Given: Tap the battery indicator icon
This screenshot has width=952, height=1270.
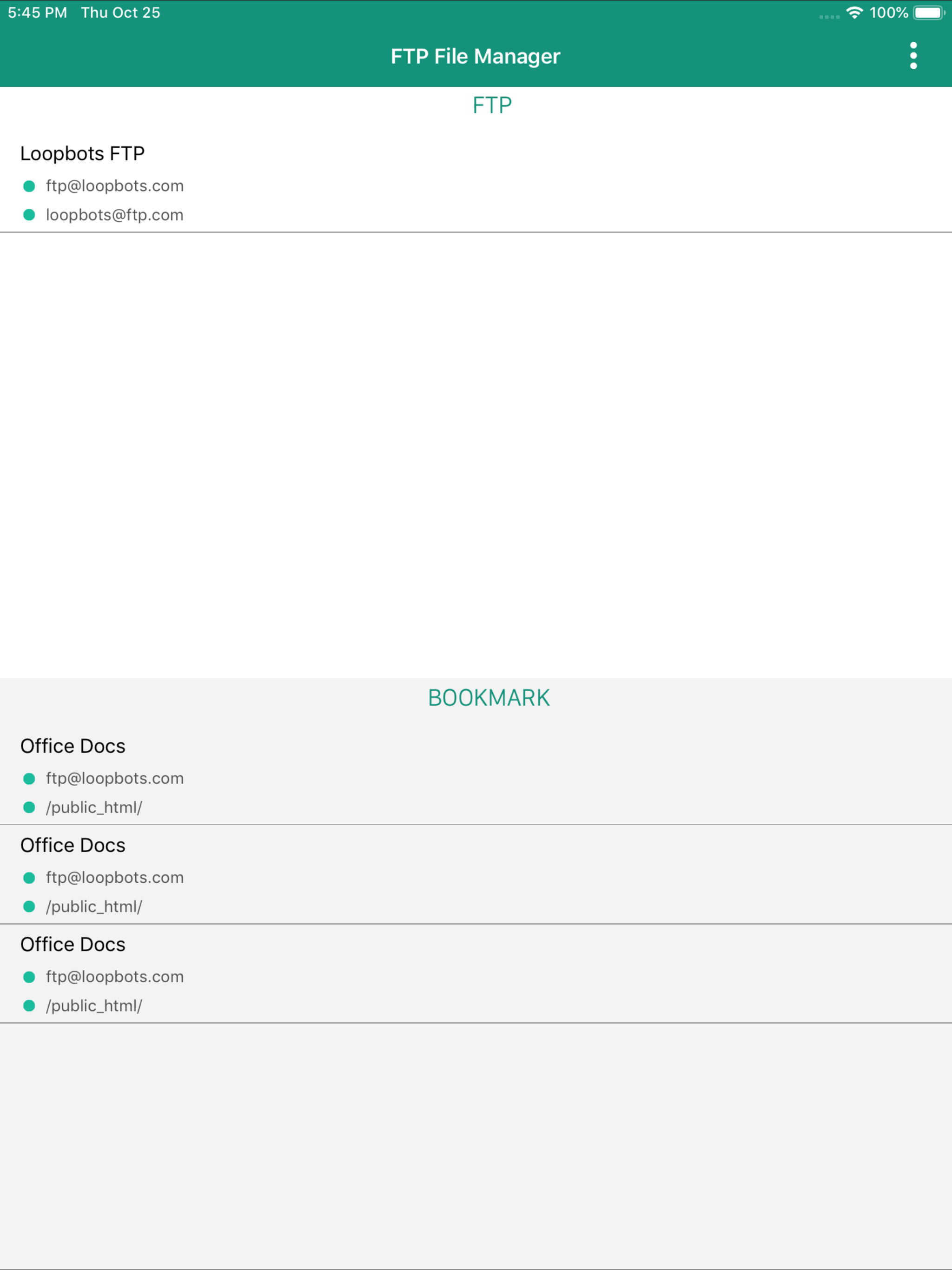Looking at the screenshot, I should [928, 13].
